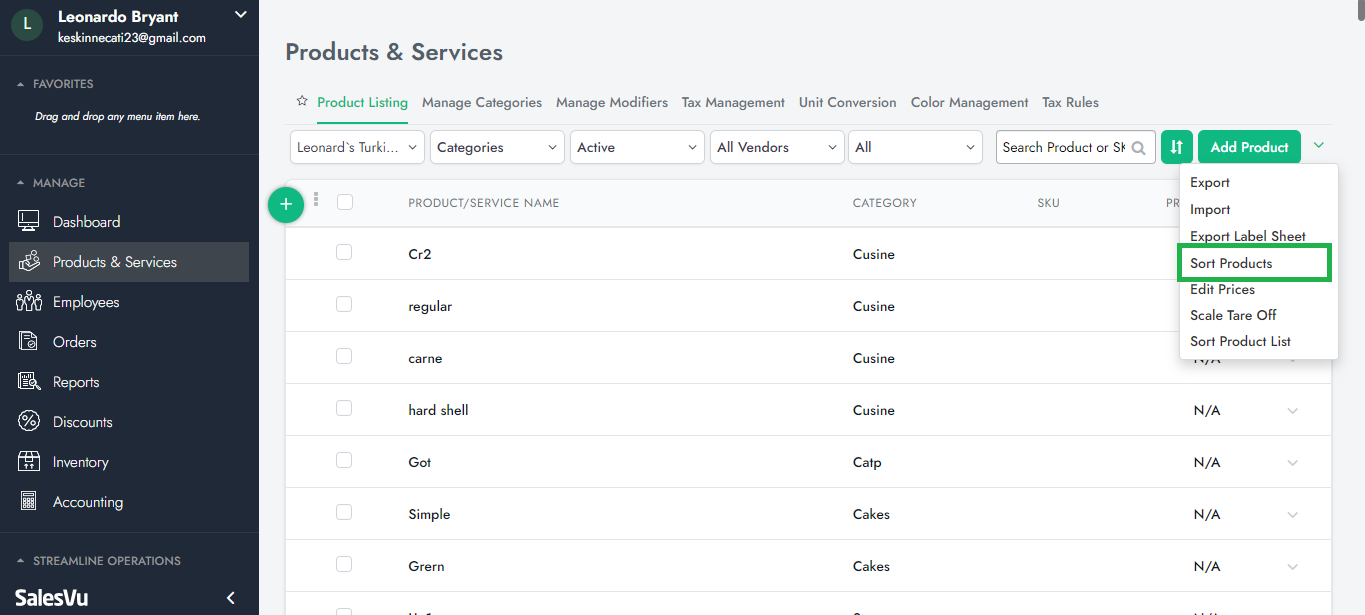Click the green sort arrows icon button

[1177, 147]
